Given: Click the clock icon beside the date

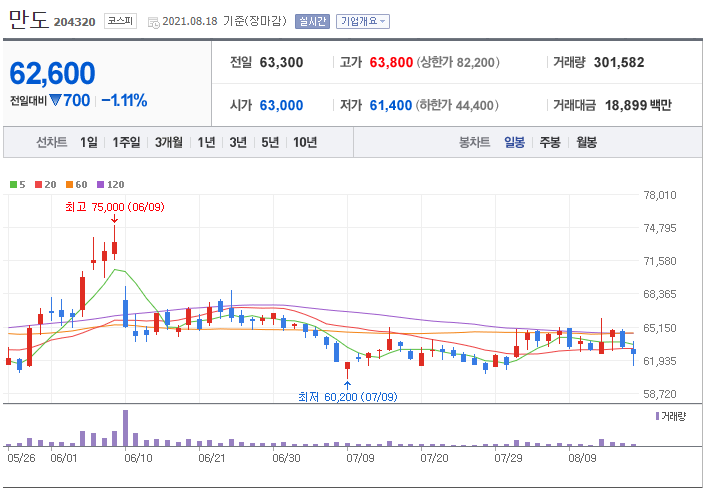Looking at the screenshot, I should point(153,22).
